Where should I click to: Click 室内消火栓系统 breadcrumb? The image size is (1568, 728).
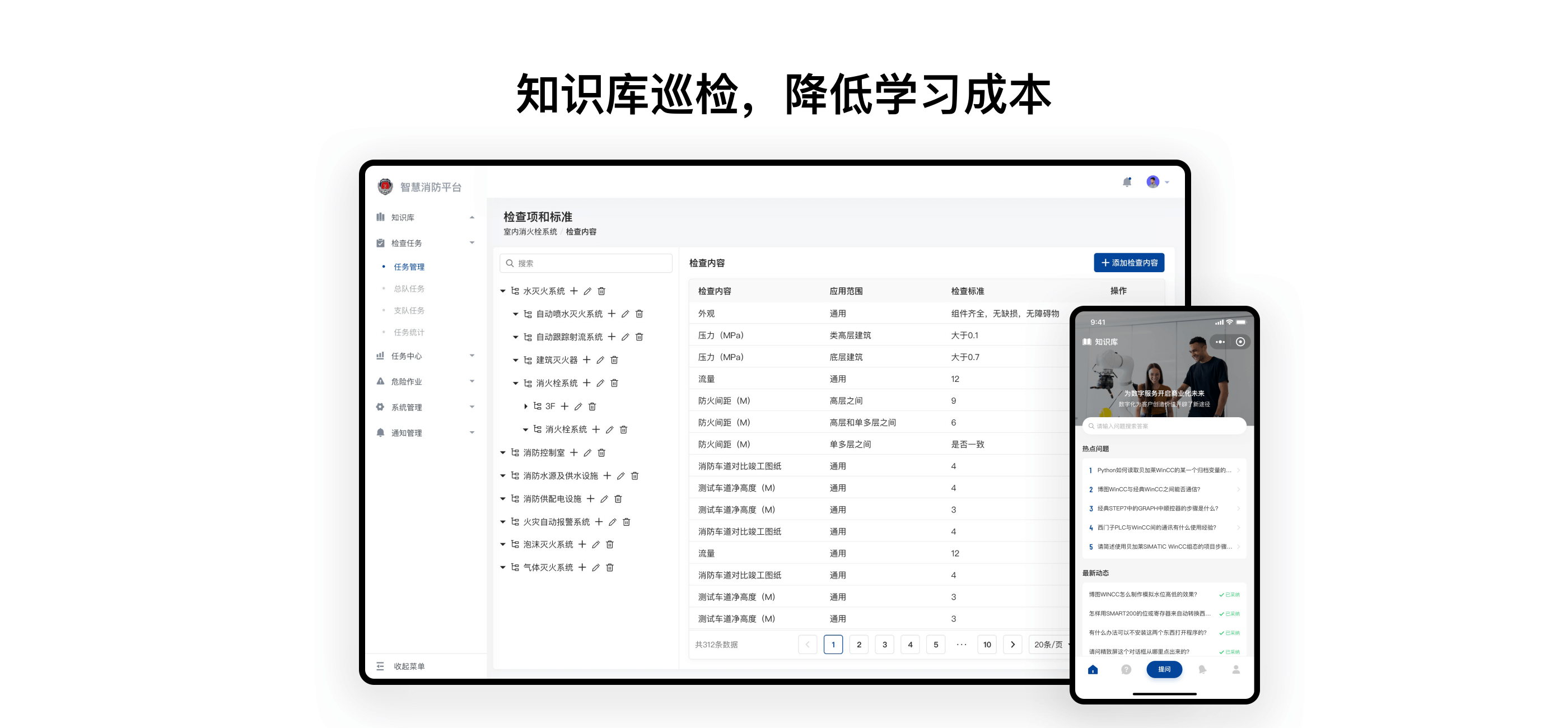tap(530, 232)
